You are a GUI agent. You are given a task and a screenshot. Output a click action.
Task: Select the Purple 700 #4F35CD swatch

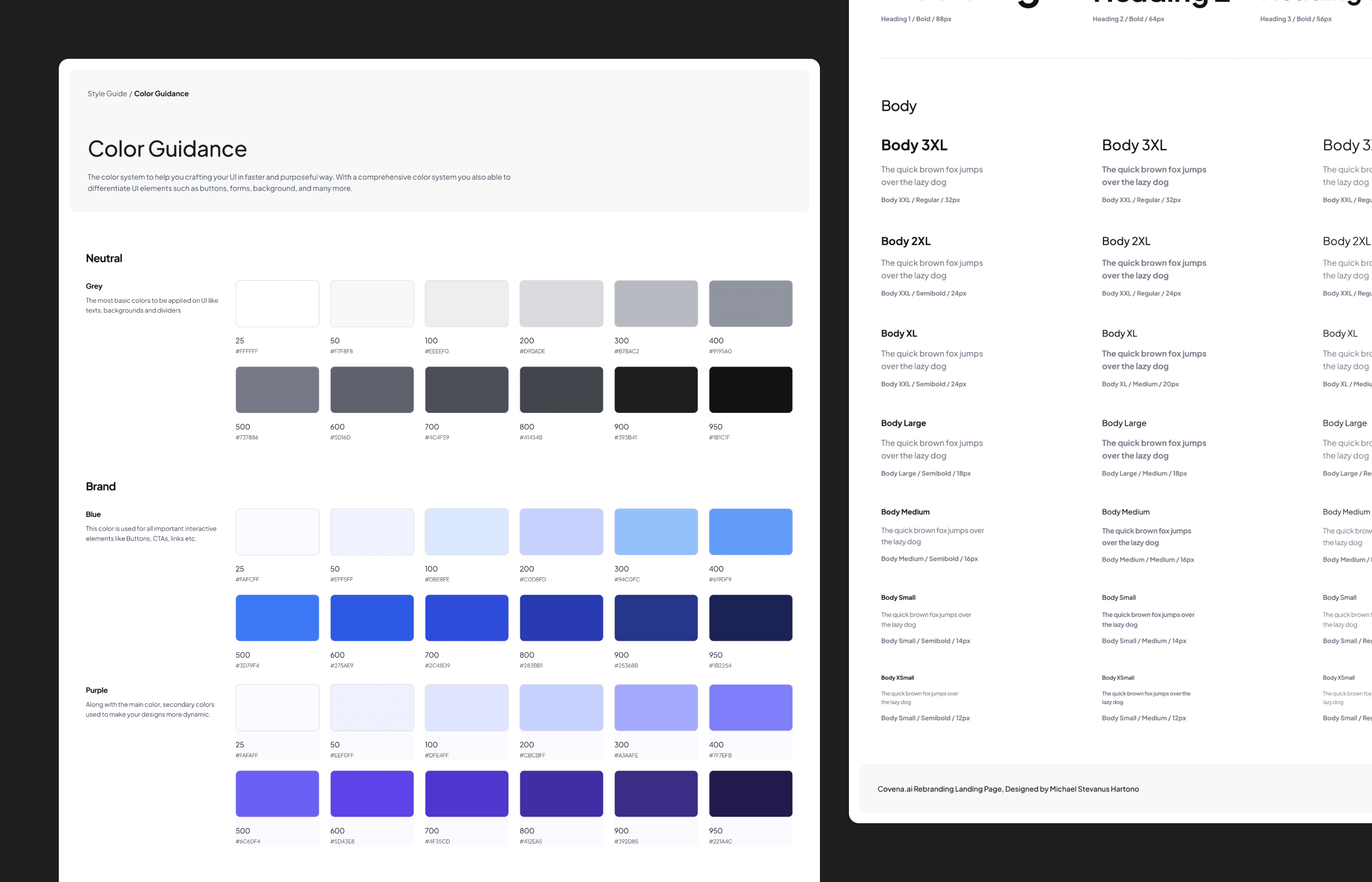pos(467,794)
